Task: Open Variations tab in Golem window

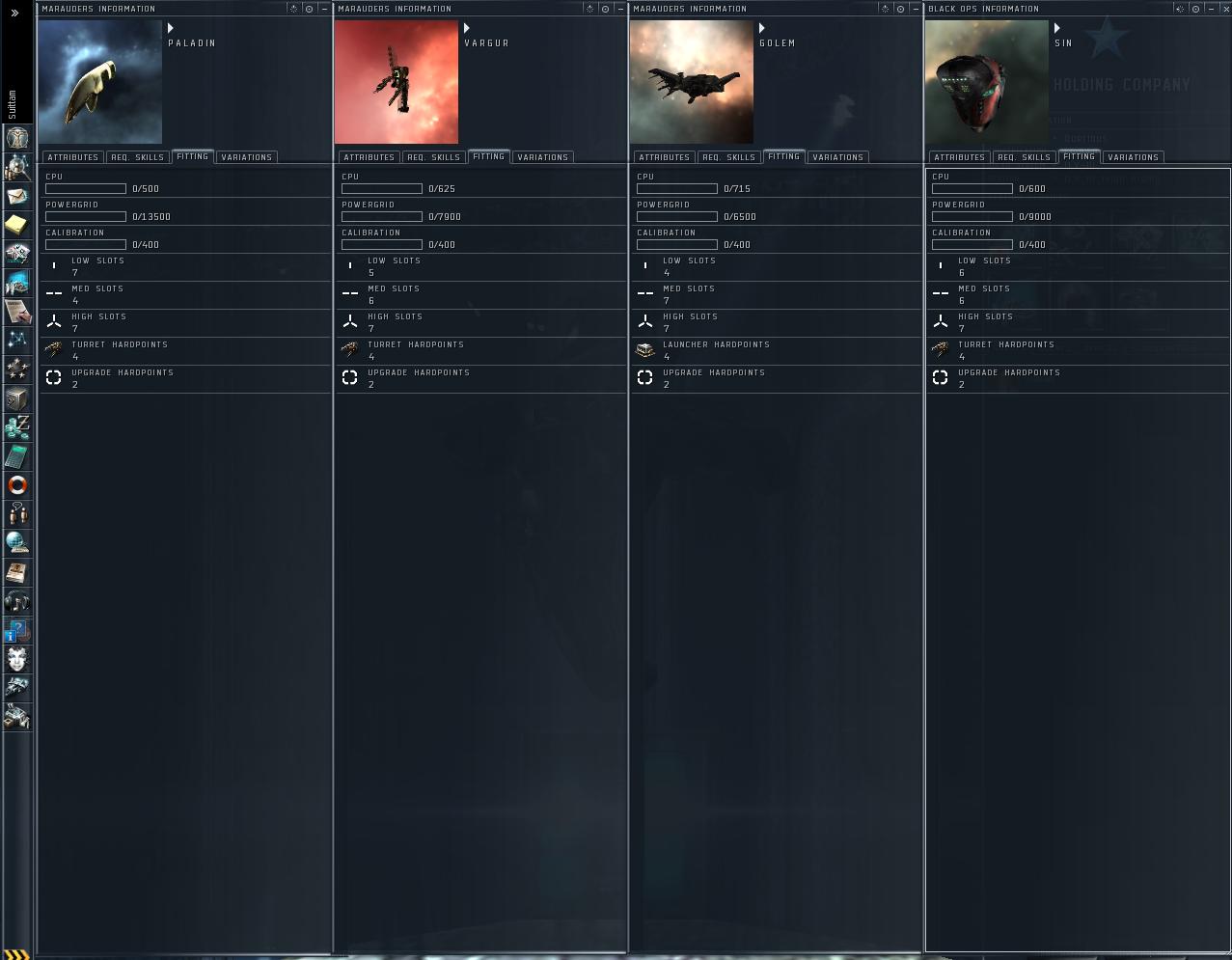Action: coord(837,157)
